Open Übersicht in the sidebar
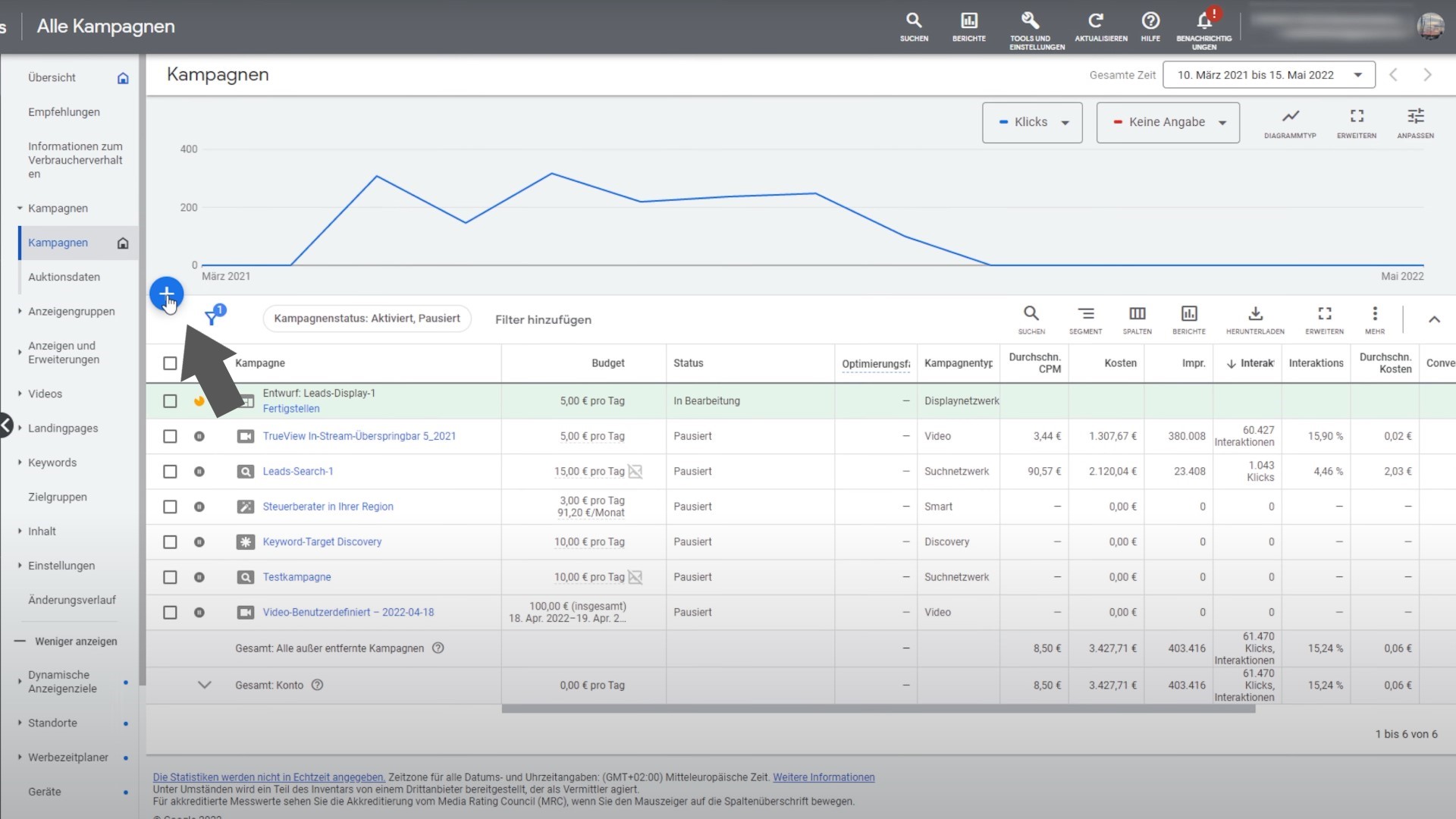 tap(52, 77)
